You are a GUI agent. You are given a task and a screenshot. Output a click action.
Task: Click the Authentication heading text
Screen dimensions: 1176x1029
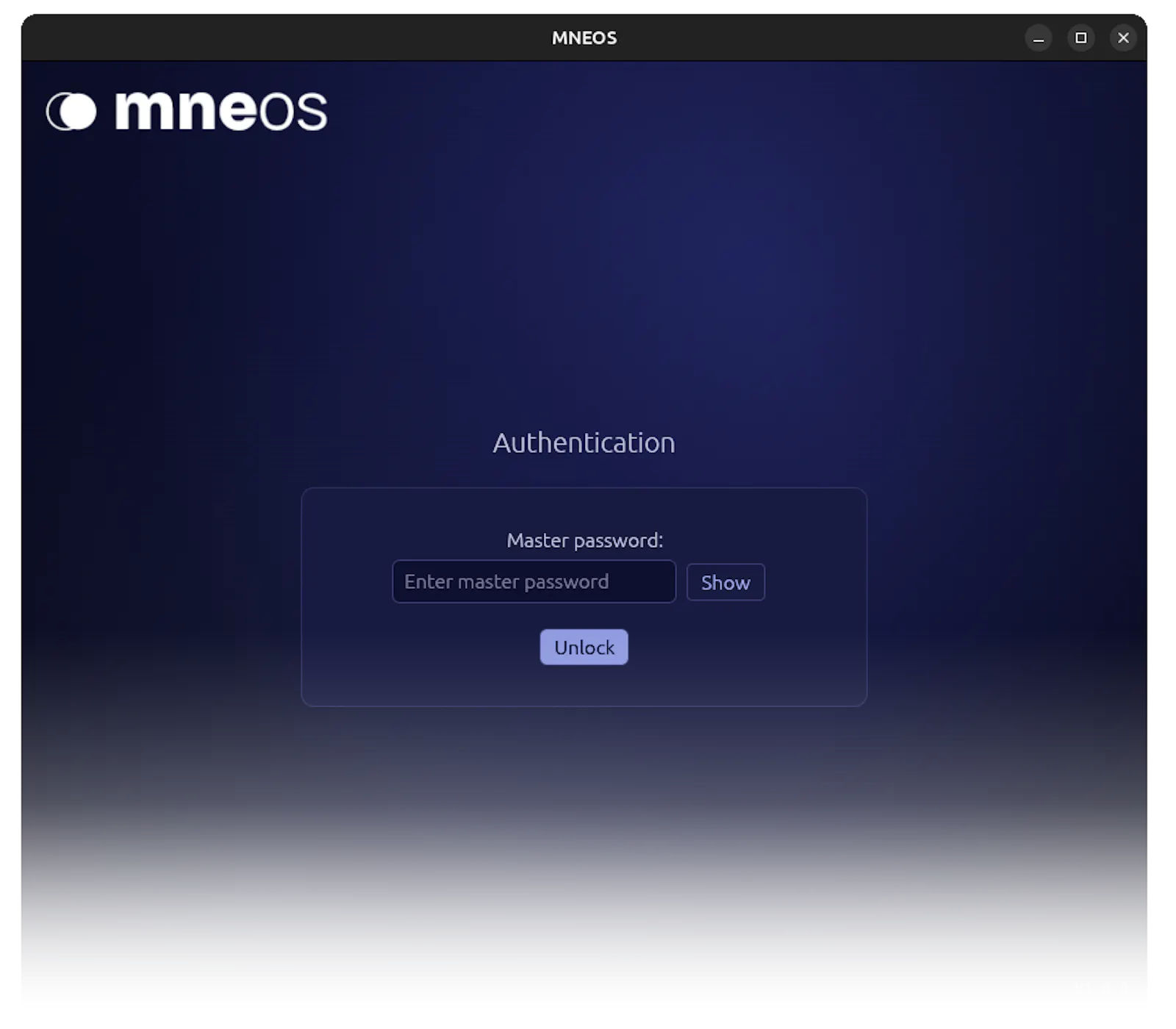coord(584,442)
